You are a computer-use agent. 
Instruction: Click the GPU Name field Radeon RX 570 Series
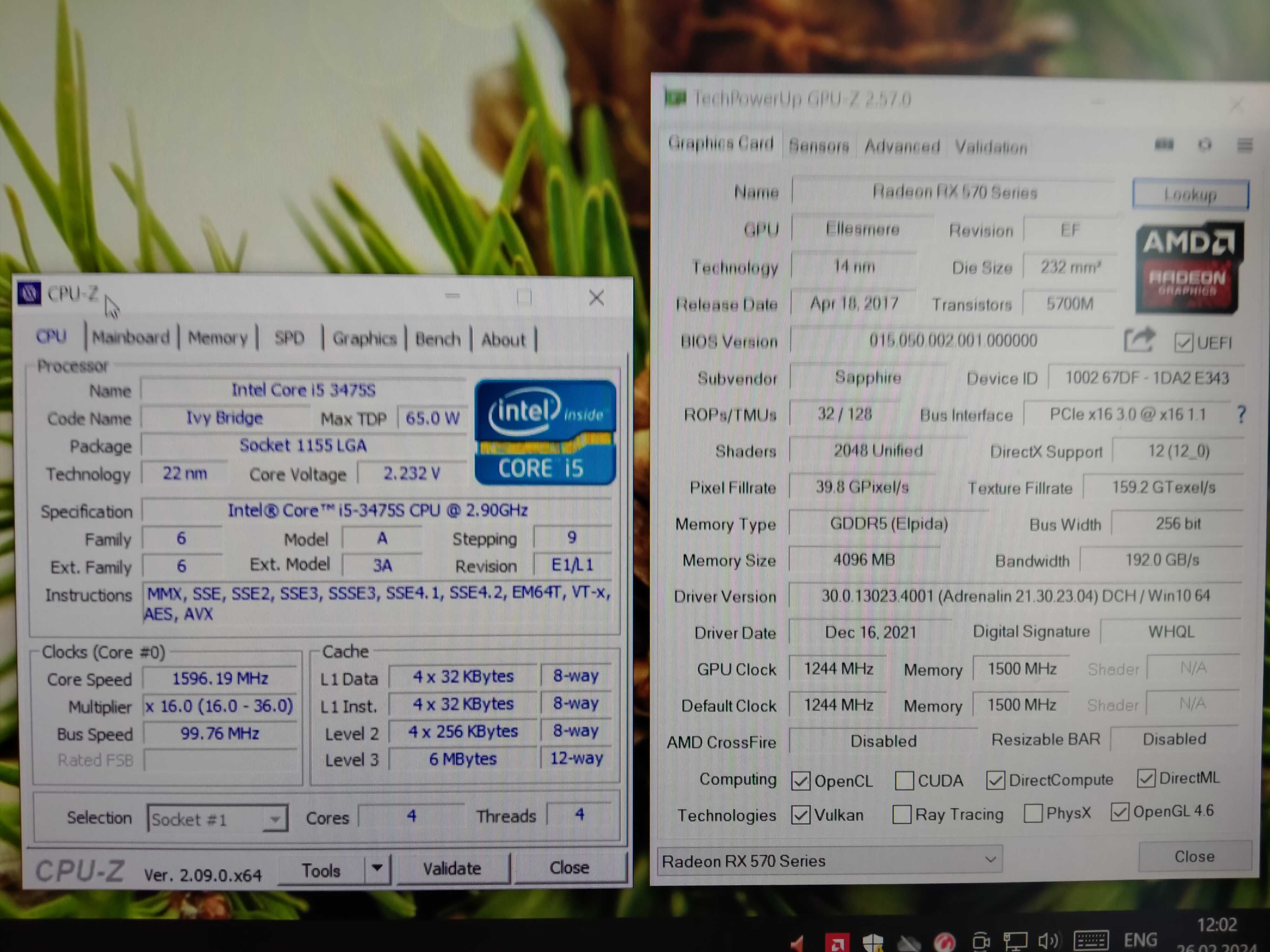954,192
